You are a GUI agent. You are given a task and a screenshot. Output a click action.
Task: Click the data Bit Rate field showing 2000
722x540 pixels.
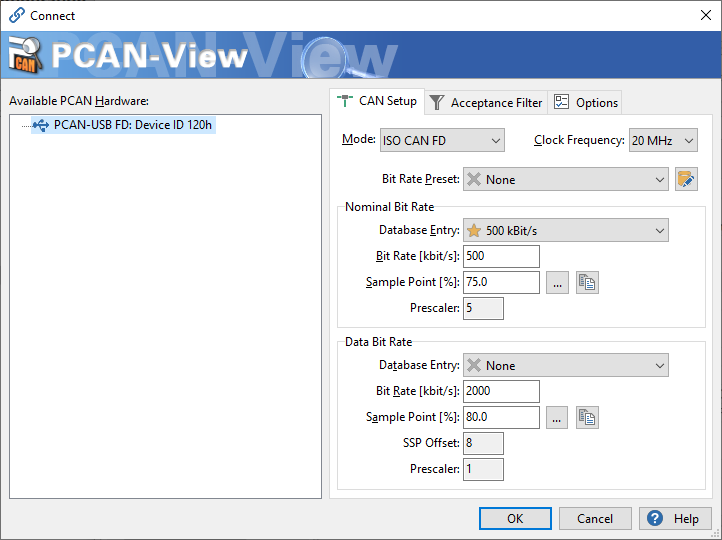click(x=501, y=391)
